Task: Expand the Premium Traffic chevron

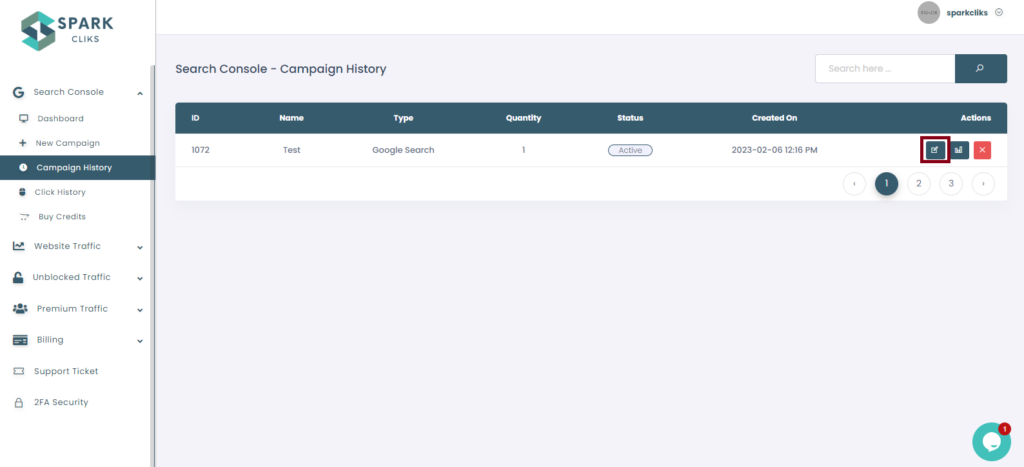Action: point(140,310)
